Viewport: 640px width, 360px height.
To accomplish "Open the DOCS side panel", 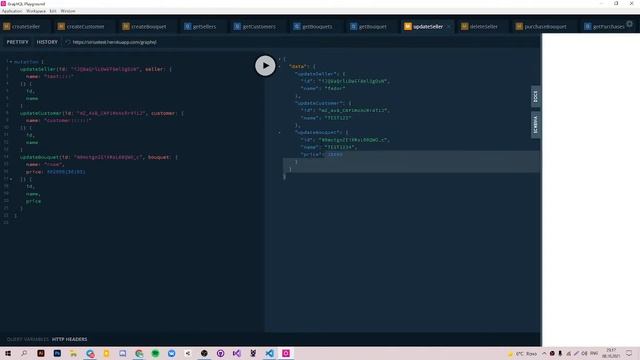I will pyautogui.click(x=536, y=97).
